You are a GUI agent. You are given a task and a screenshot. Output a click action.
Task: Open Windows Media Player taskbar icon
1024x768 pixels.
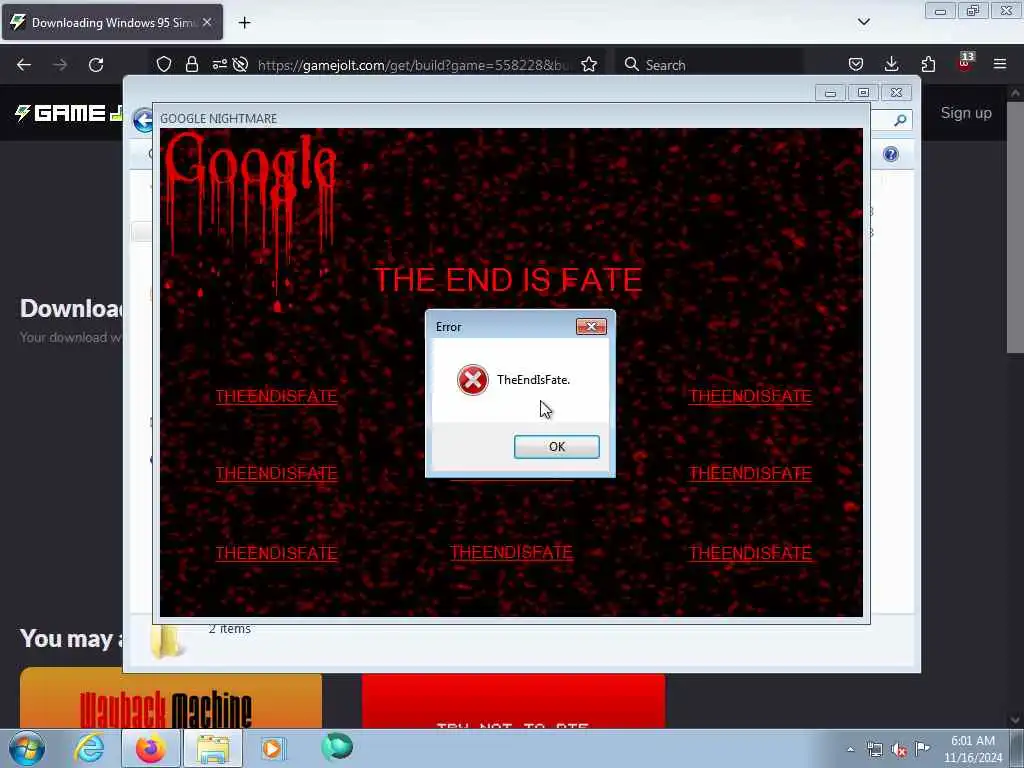click(x=272, y=748)
